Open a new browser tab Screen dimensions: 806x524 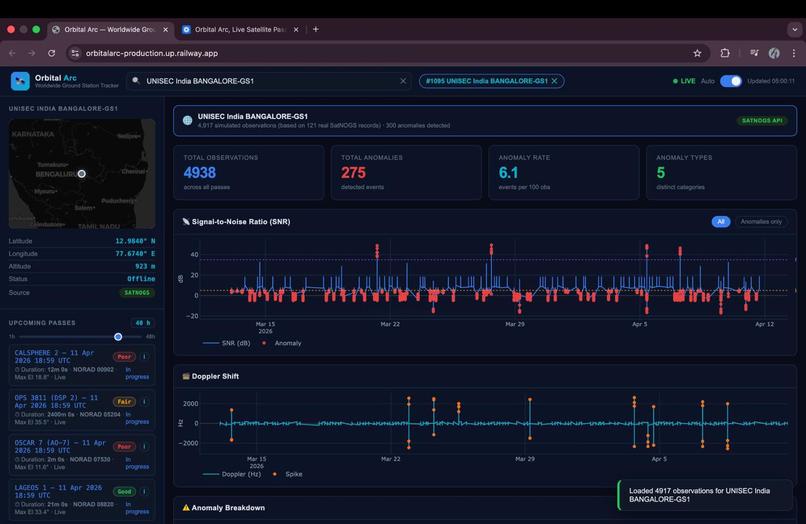[316, 29]
